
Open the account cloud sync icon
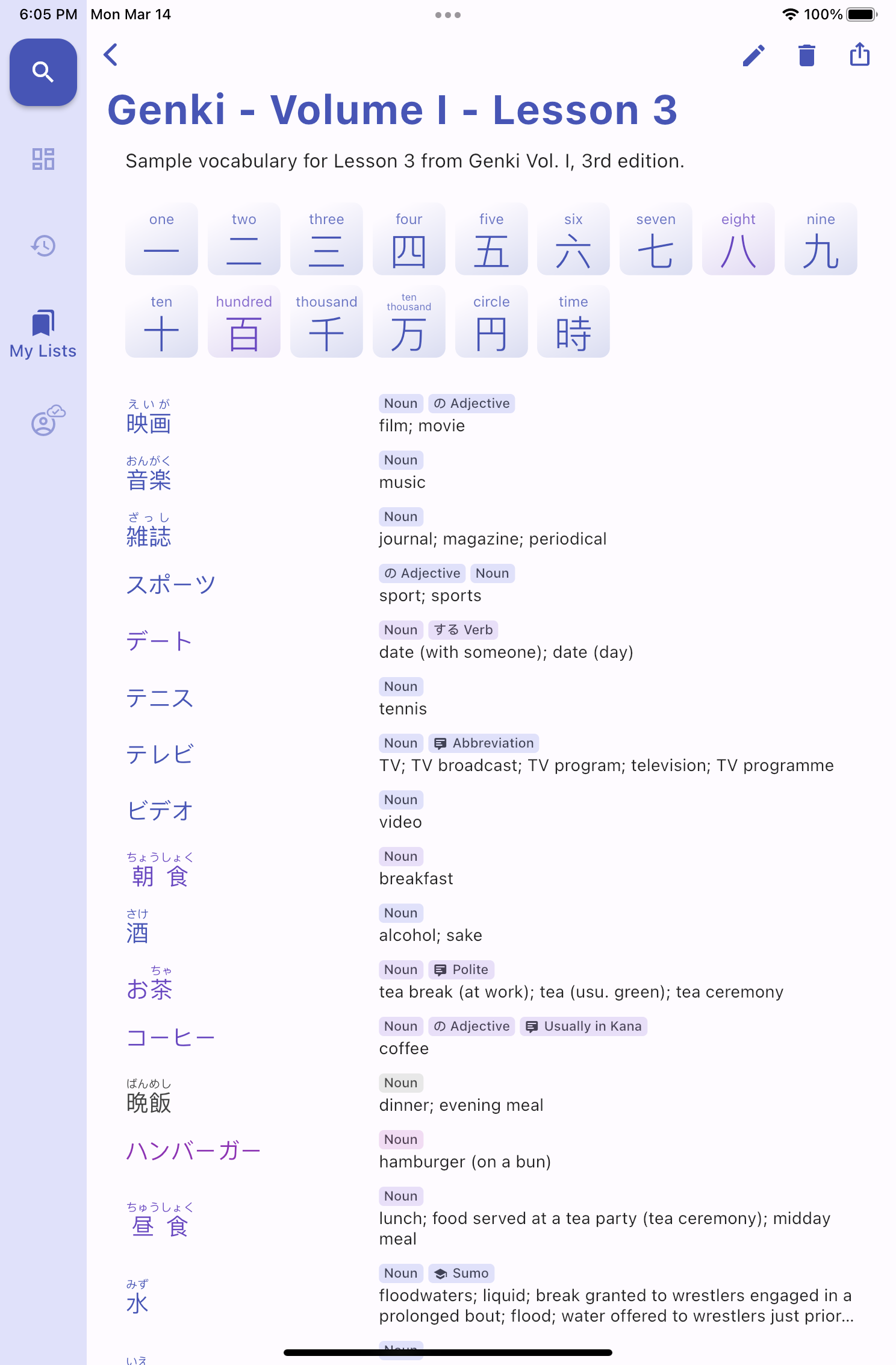tap(48, 420)
